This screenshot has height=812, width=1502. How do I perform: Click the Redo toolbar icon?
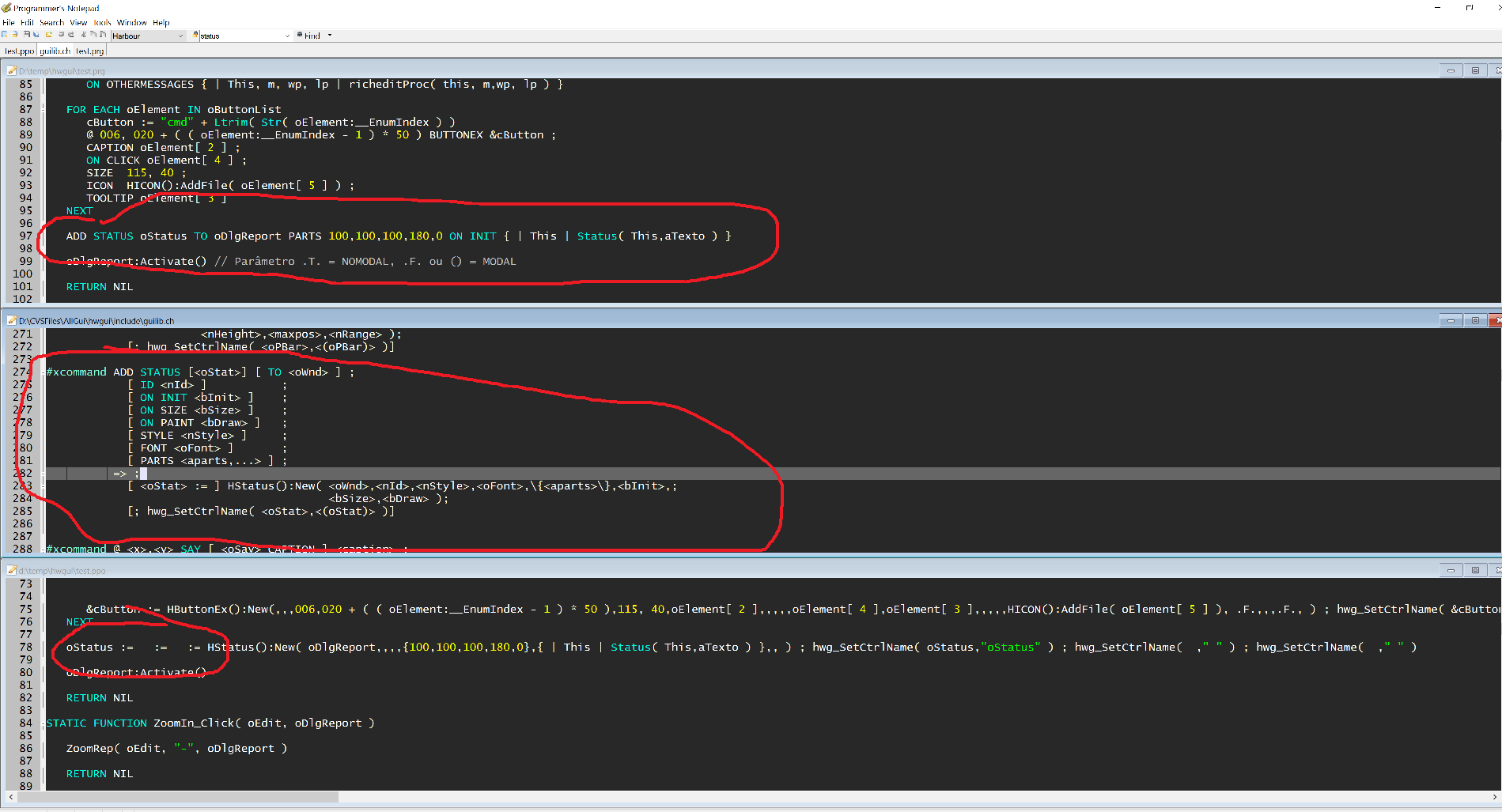coord(71,35)
